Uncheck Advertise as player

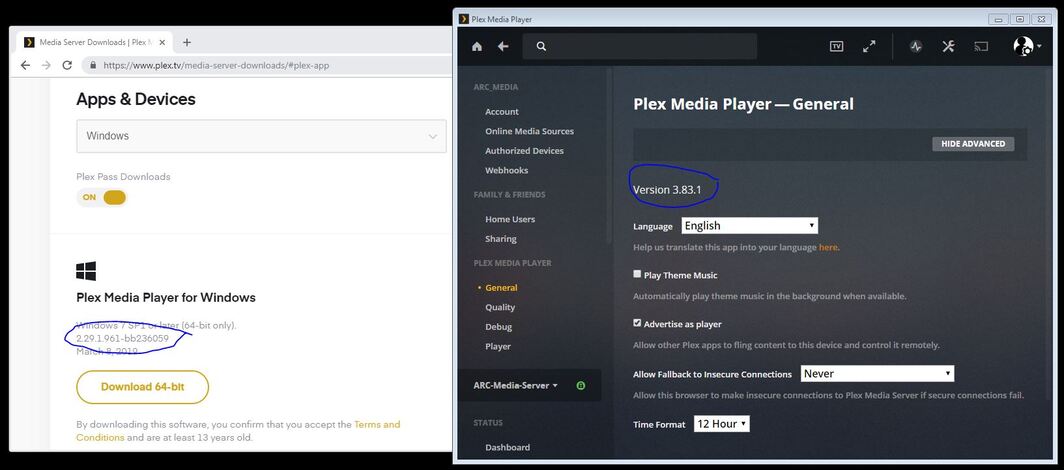636,323
